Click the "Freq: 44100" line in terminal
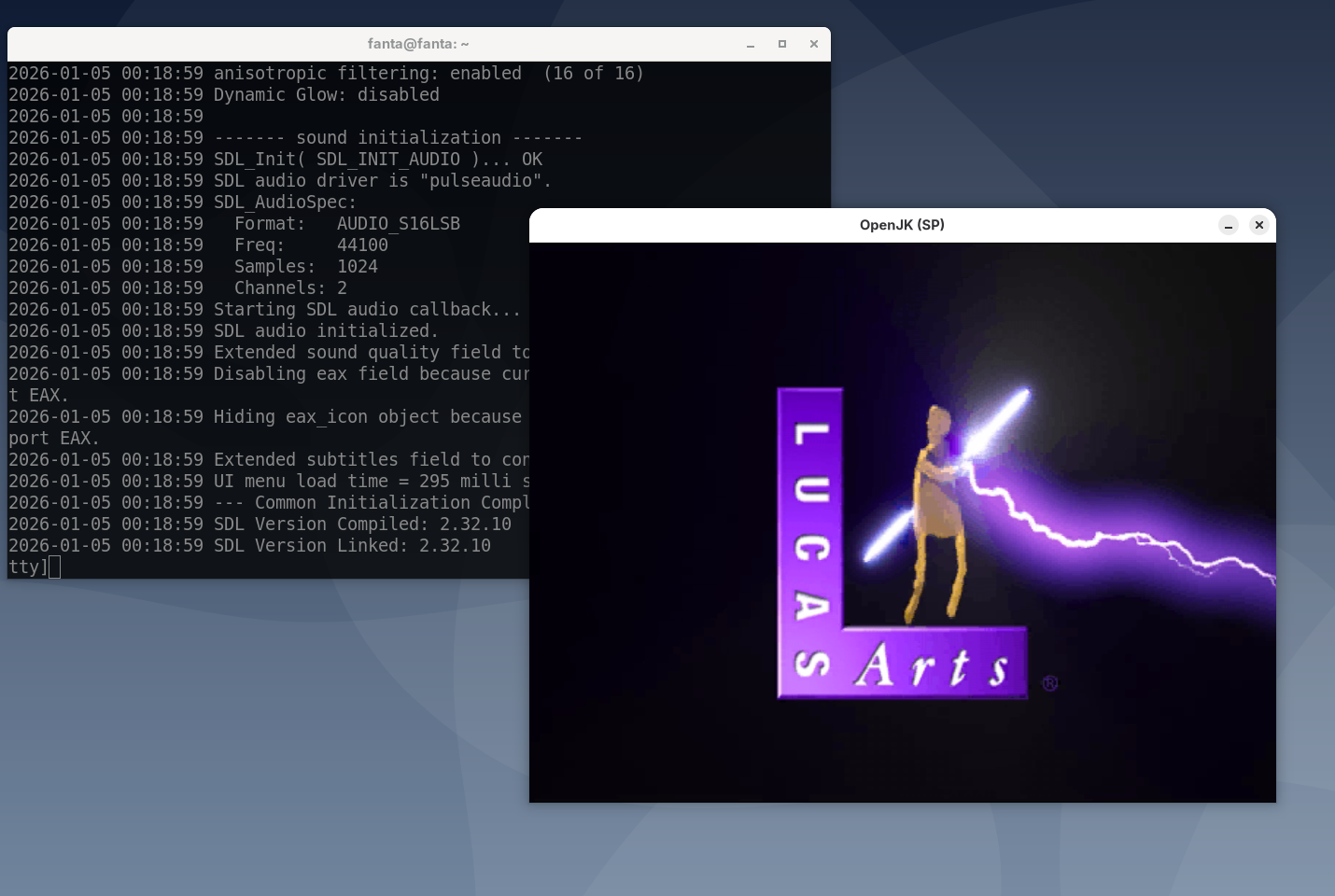This screenshot has width=1335, height=896. click(311, 245)
